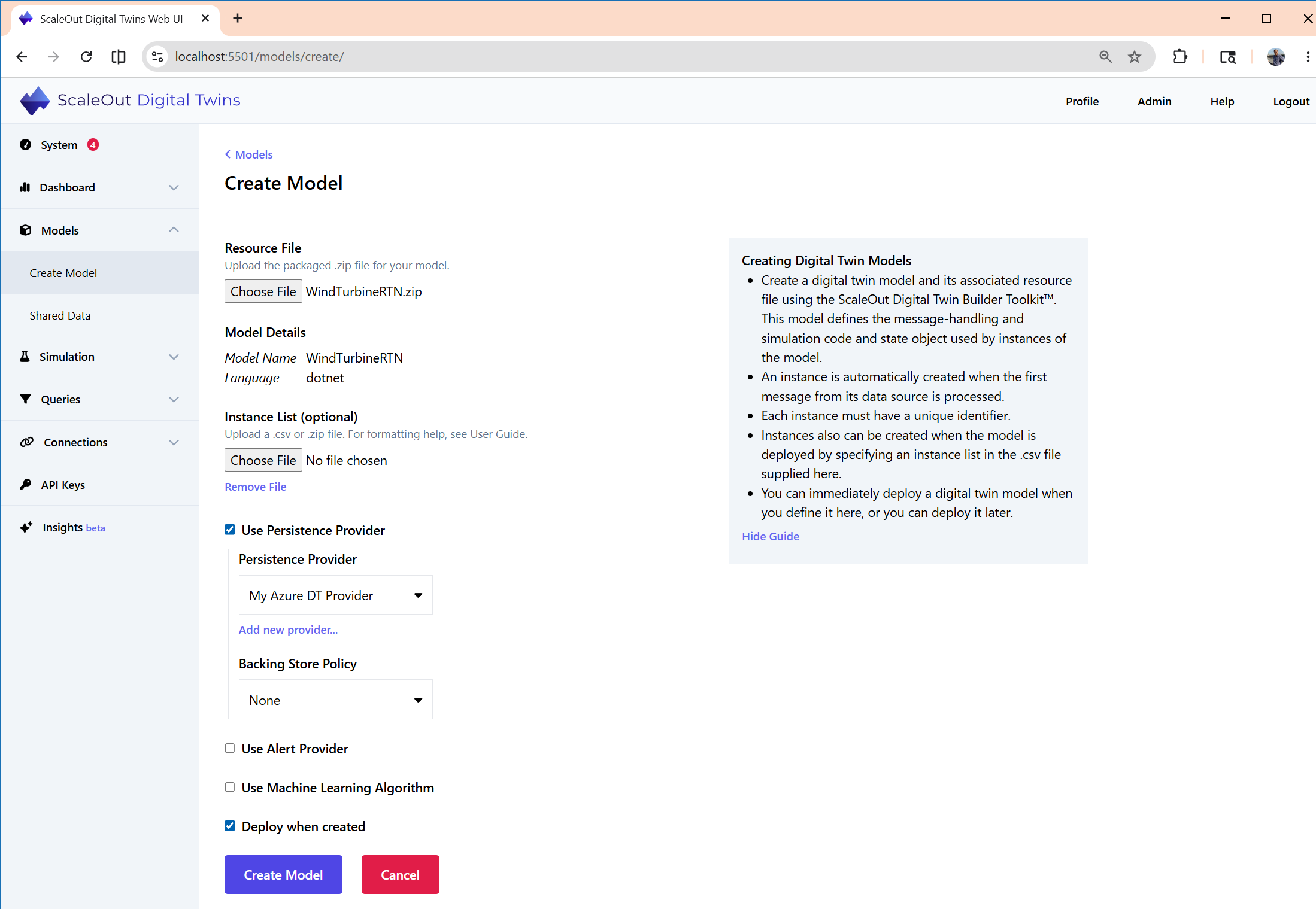The height and width of the screenshot is (909, 1316).
Task: Click Logout in the top navigation
Action: (x=1291, y=101)
